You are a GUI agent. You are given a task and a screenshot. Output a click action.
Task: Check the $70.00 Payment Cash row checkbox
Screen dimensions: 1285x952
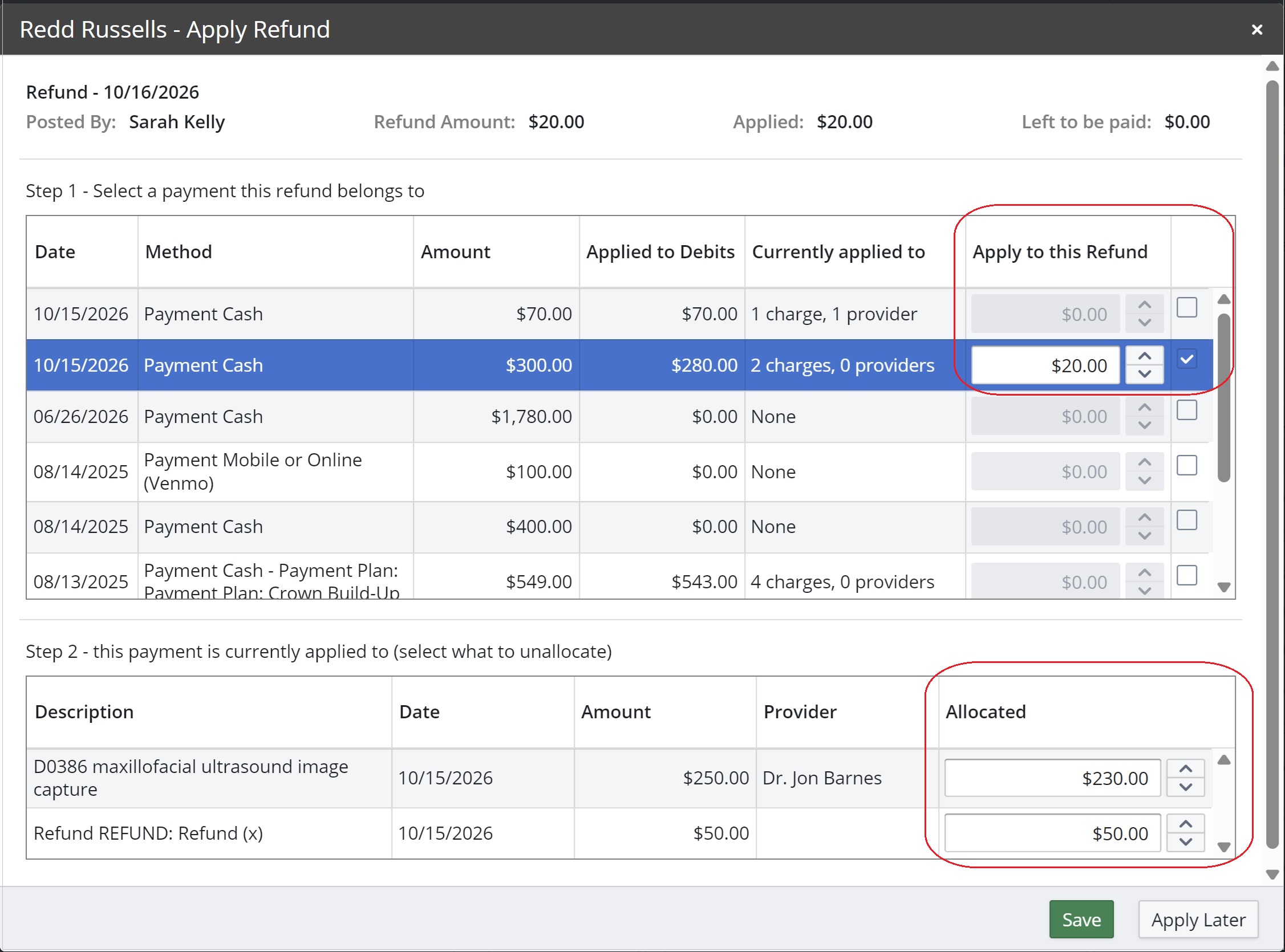pyautogui.click(x=1186, y=307)
